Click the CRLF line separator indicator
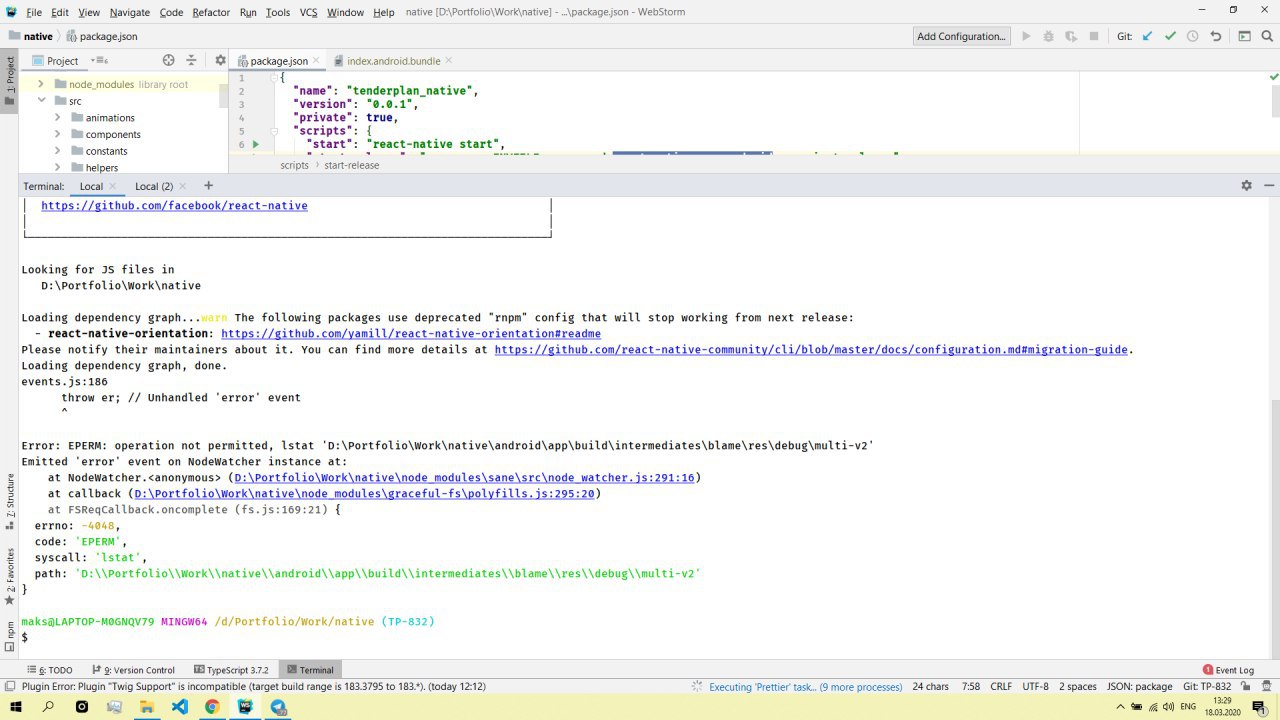The image size is (1280, 720). click(x=1001, y=687)
